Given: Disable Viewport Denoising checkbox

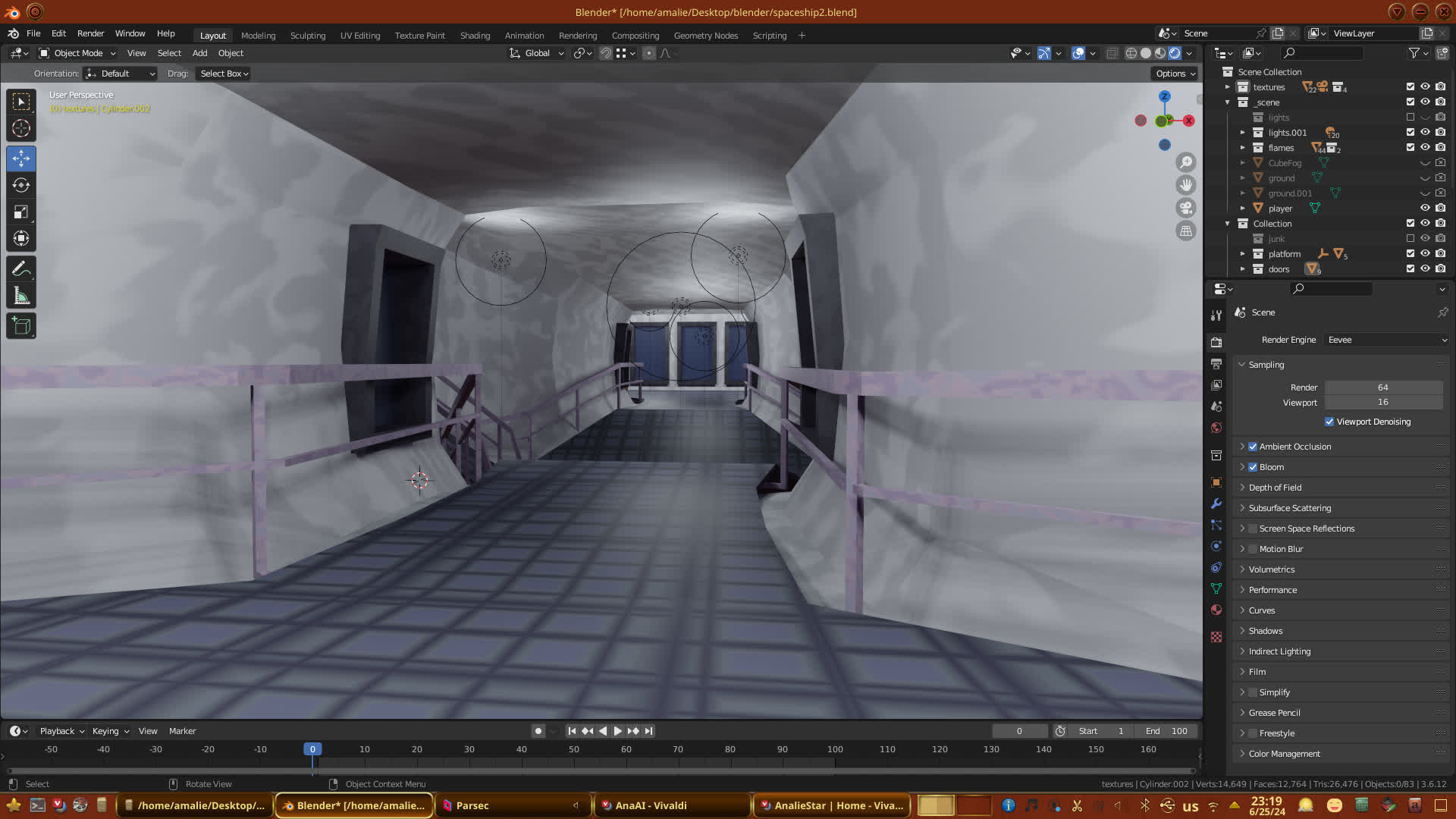Looking at the screenshot, I should click(1329, 422).
